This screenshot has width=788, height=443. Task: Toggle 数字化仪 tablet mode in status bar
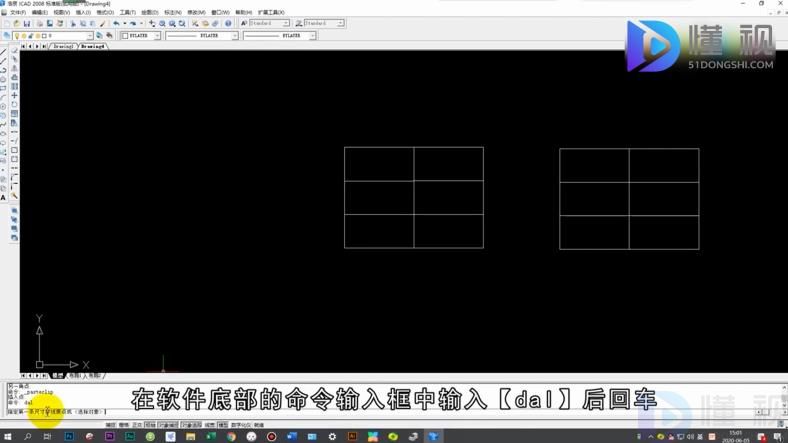click(241, 425)
